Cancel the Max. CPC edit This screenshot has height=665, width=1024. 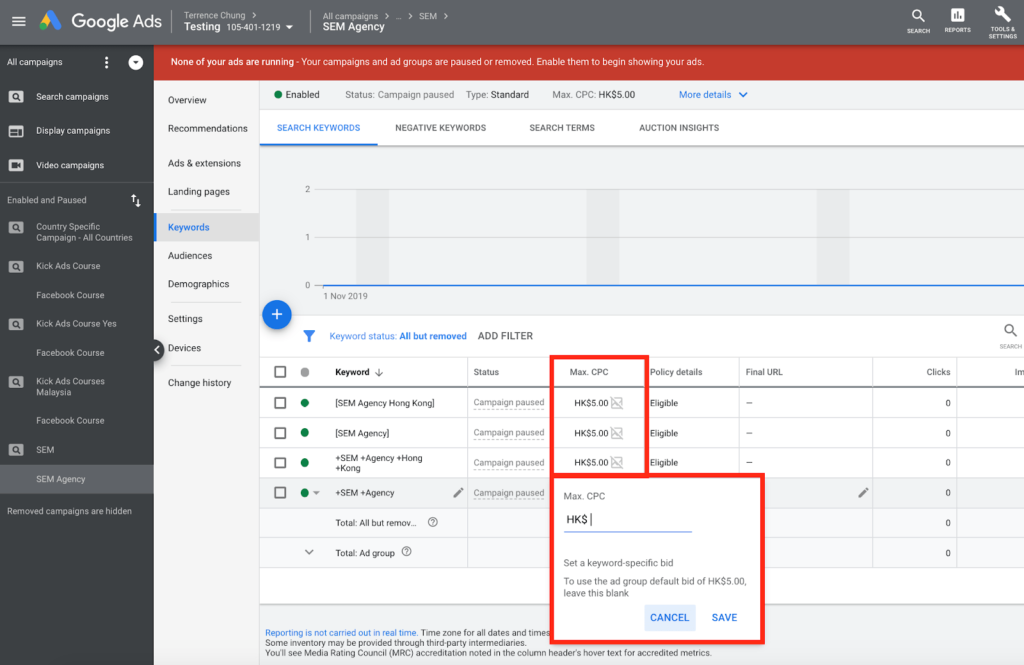669,617
